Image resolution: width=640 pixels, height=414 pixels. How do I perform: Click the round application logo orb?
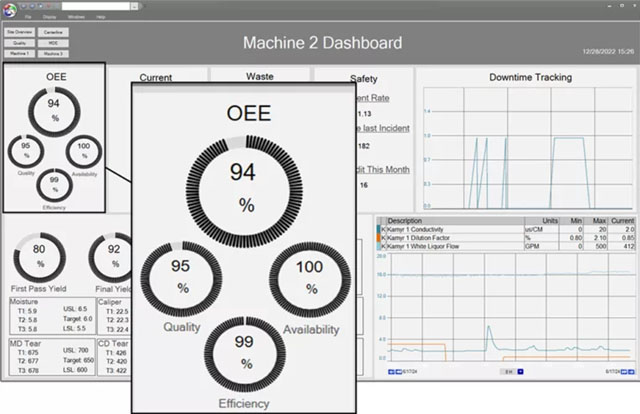point(9,10)
